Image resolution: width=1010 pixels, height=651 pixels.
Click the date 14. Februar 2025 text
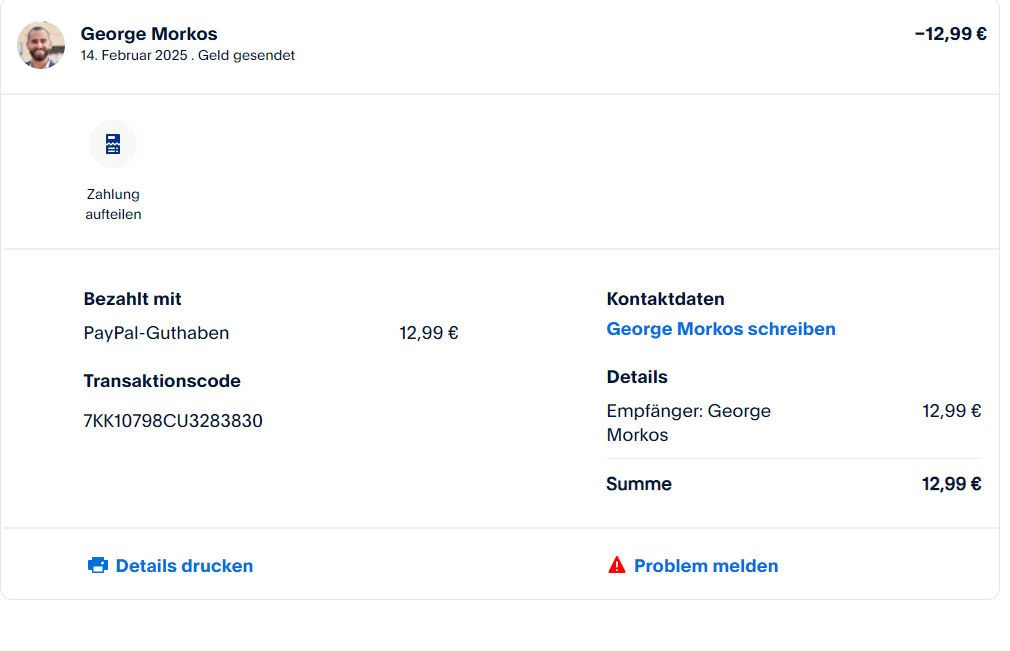coord(135,56)
